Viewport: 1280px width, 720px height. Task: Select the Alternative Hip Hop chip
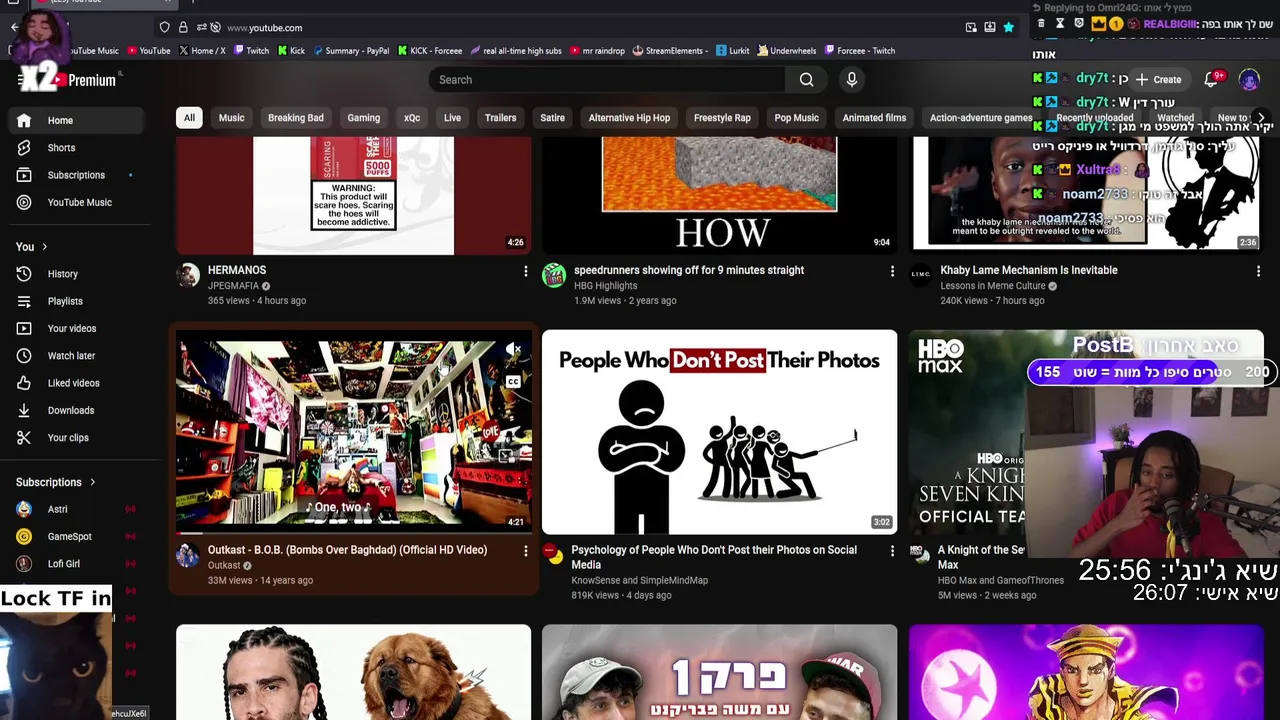pos(629,118)
